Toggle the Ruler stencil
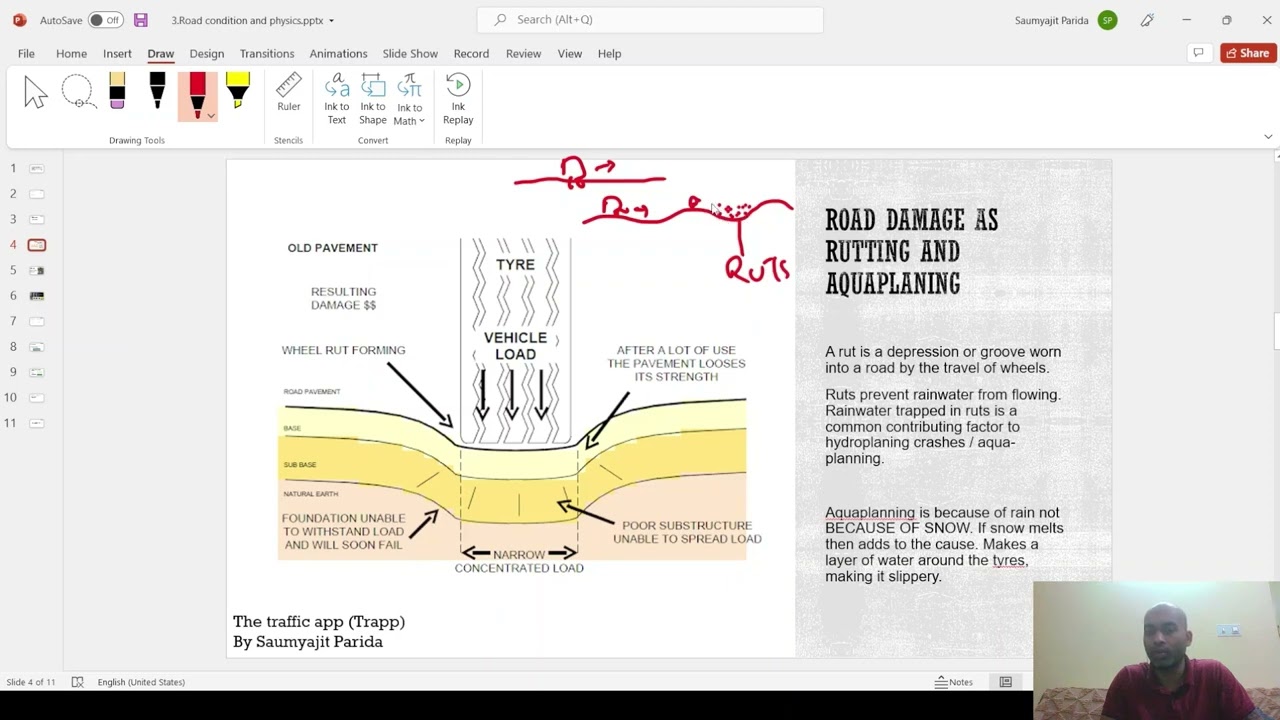 point(288,93)
